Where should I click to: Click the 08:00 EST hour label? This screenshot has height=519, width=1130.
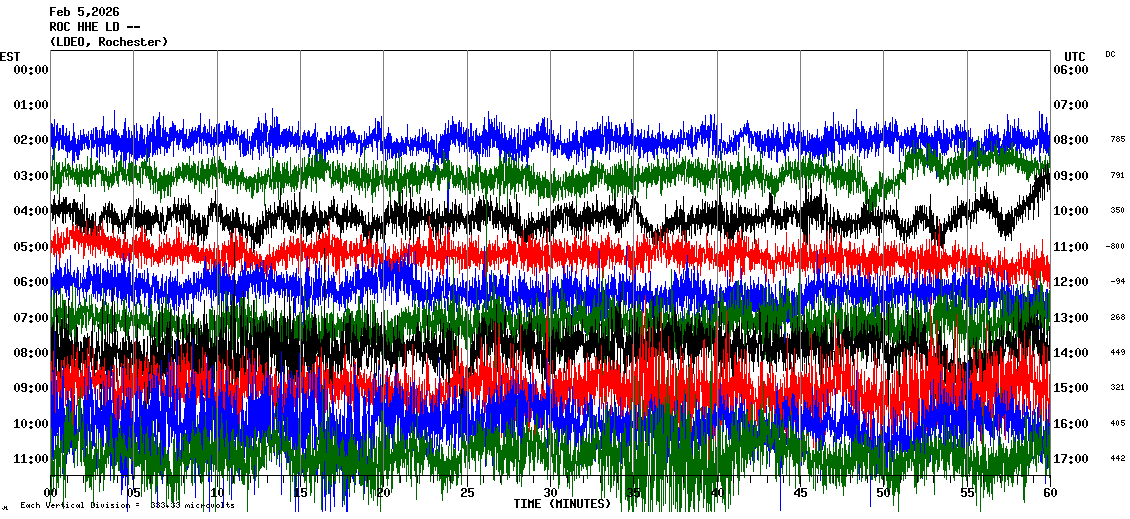click(31, 353)
